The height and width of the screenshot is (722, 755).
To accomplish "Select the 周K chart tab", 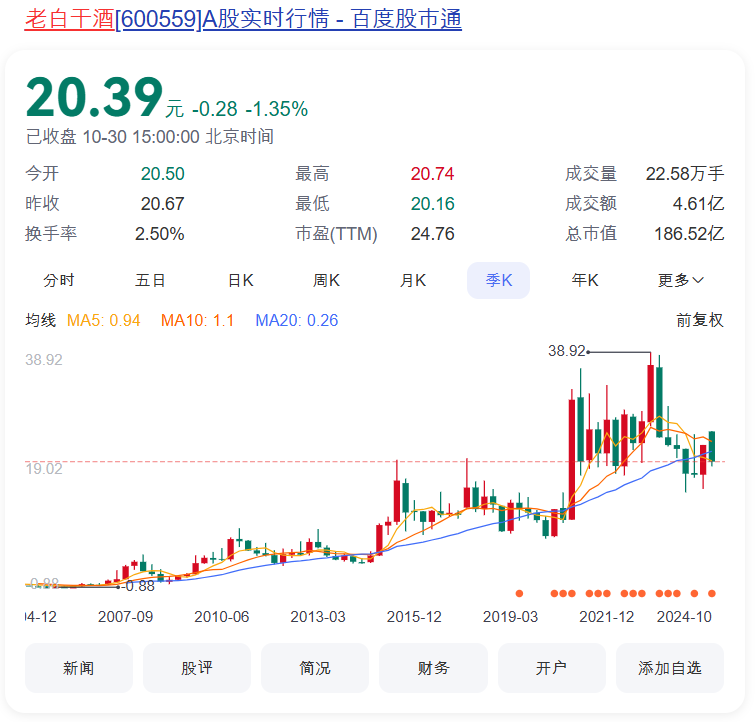I will point(326,280).
